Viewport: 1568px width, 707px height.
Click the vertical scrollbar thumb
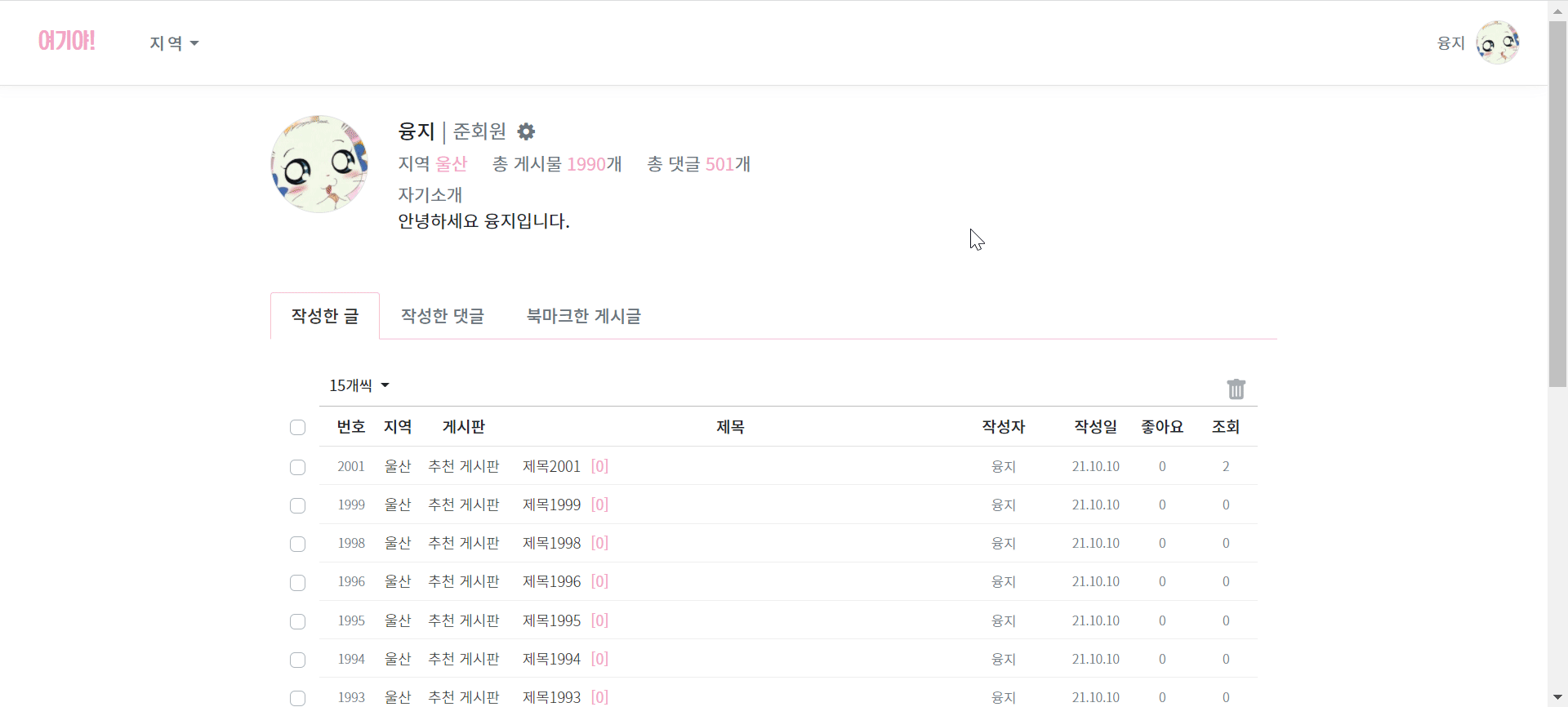tap(1557, 204)
